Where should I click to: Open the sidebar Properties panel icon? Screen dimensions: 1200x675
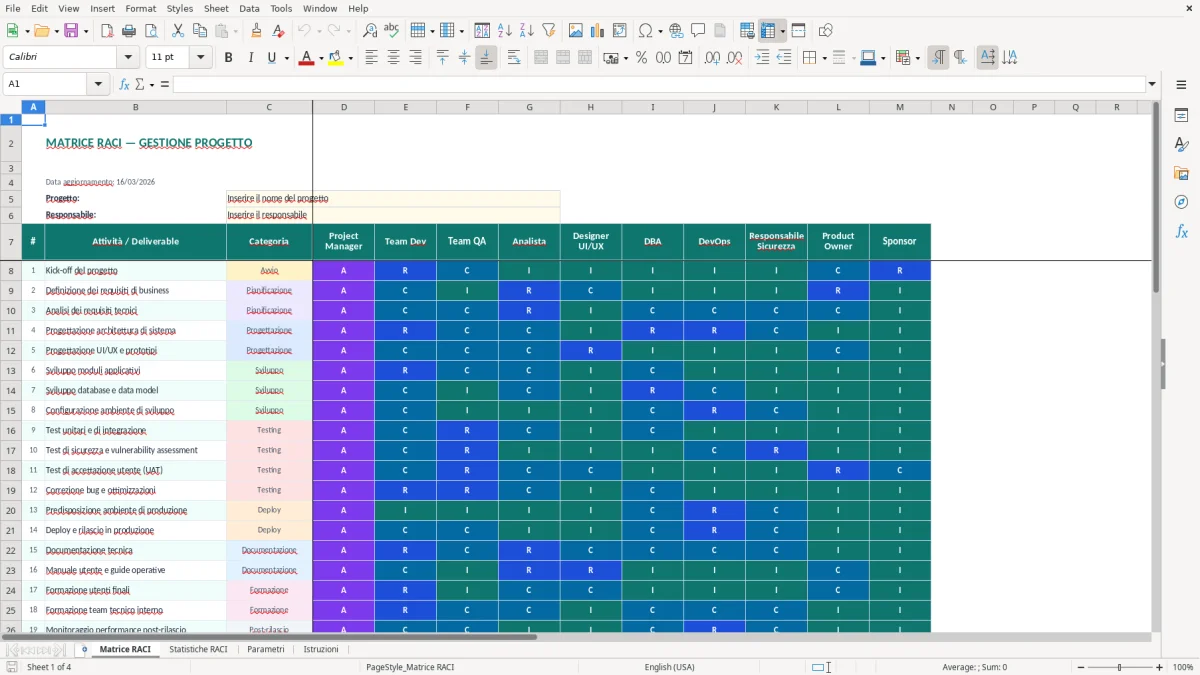click(x=1181, y=116)
